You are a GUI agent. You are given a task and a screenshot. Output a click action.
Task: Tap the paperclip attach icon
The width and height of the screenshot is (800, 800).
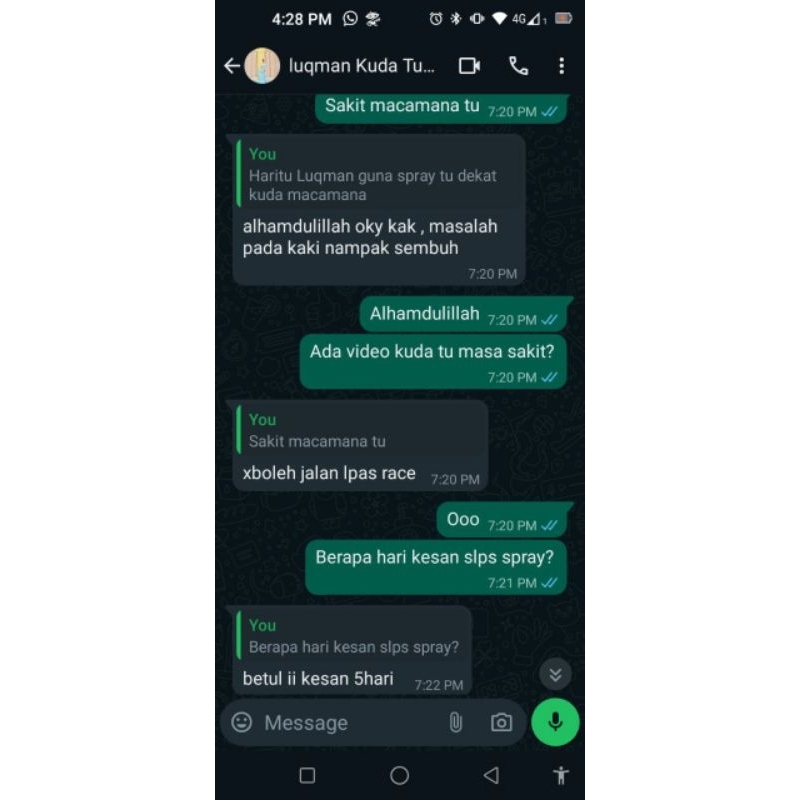456,722
